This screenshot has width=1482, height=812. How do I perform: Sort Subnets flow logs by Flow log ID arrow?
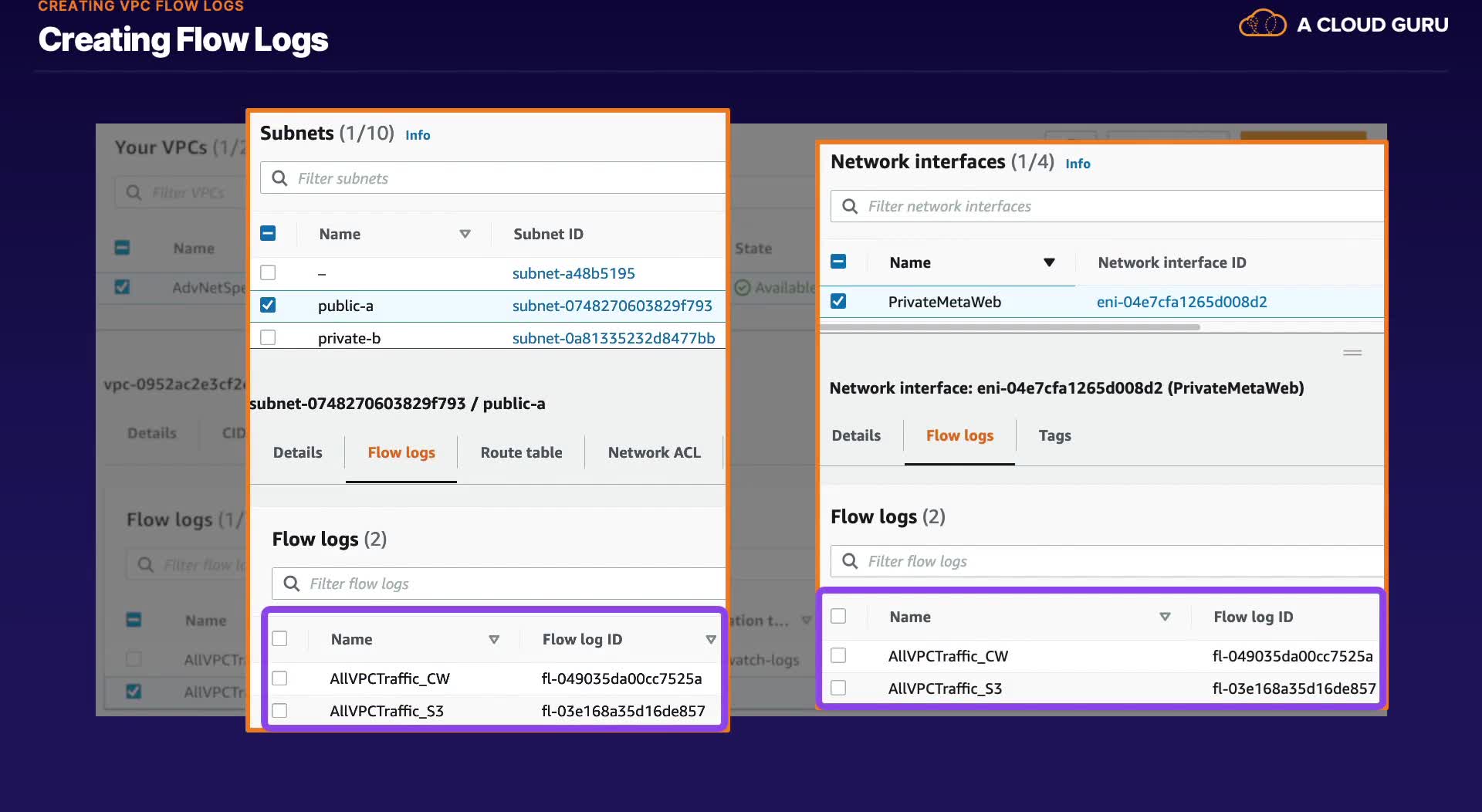(x=711, y=639)
